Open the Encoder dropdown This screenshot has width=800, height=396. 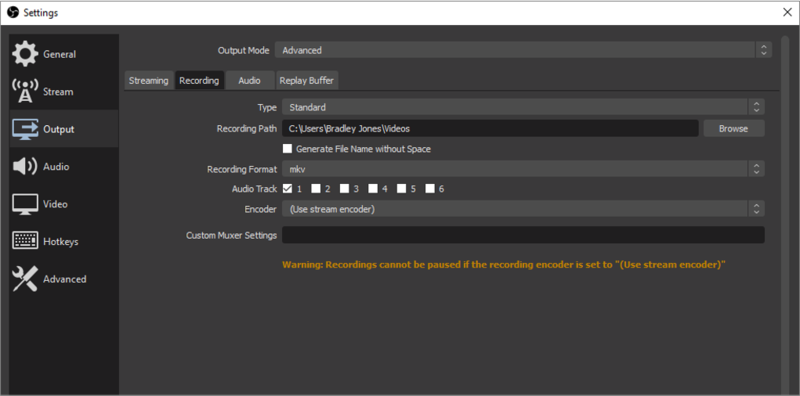pos(523,209)
